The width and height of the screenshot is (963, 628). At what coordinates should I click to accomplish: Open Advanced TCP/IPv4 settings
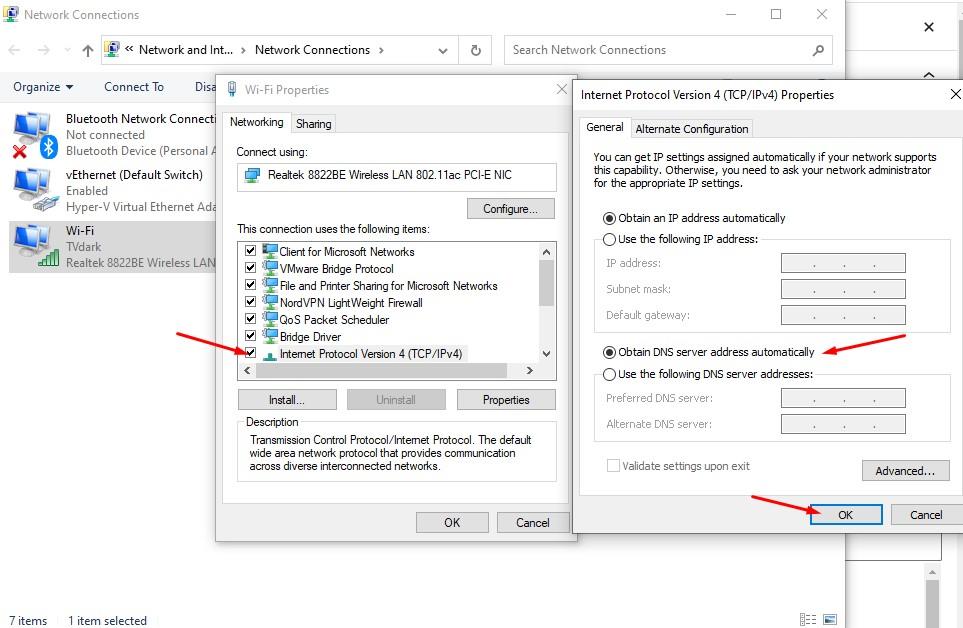coord(905,470)
